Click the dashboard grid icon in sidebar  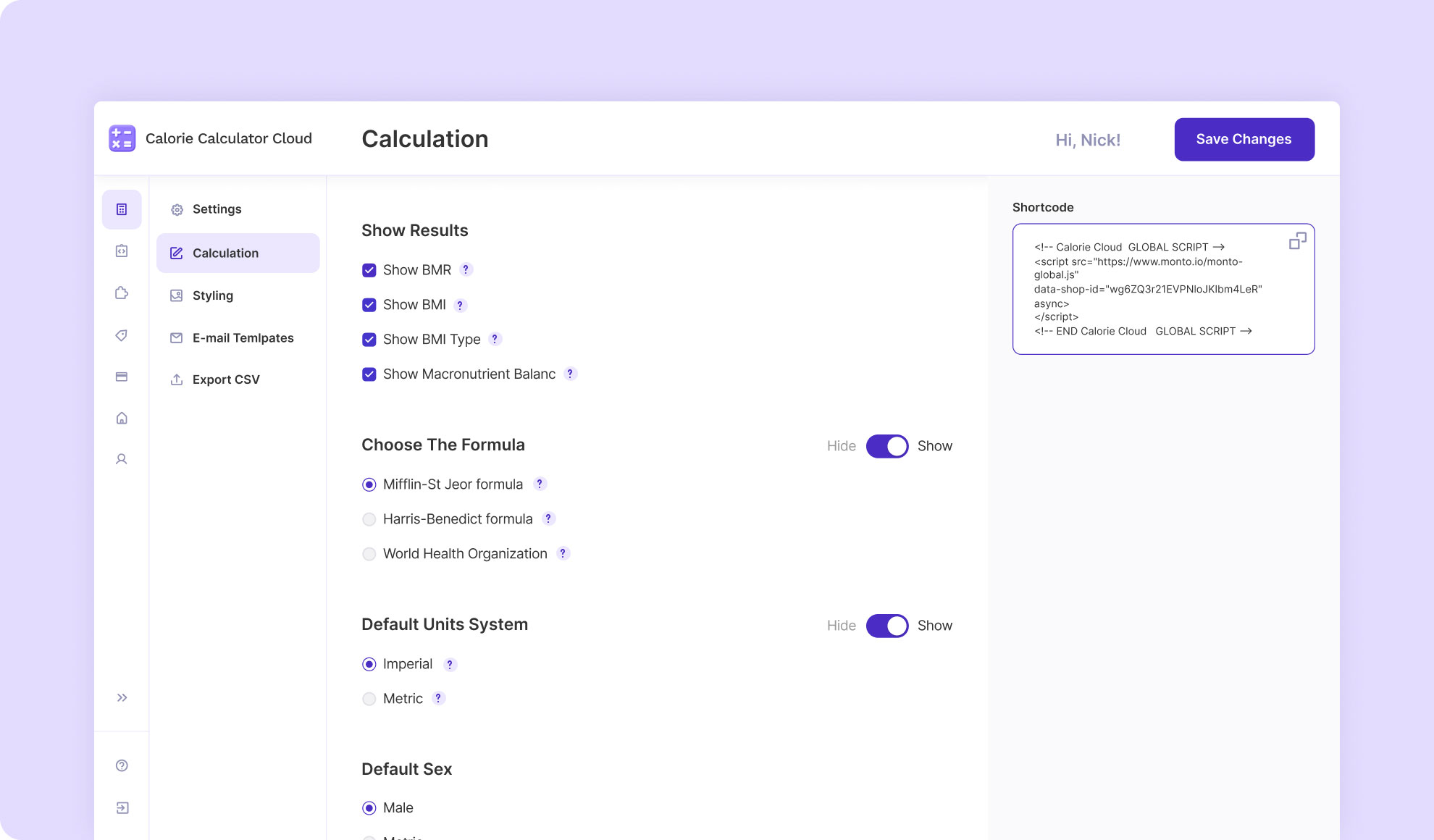[122, 208]
